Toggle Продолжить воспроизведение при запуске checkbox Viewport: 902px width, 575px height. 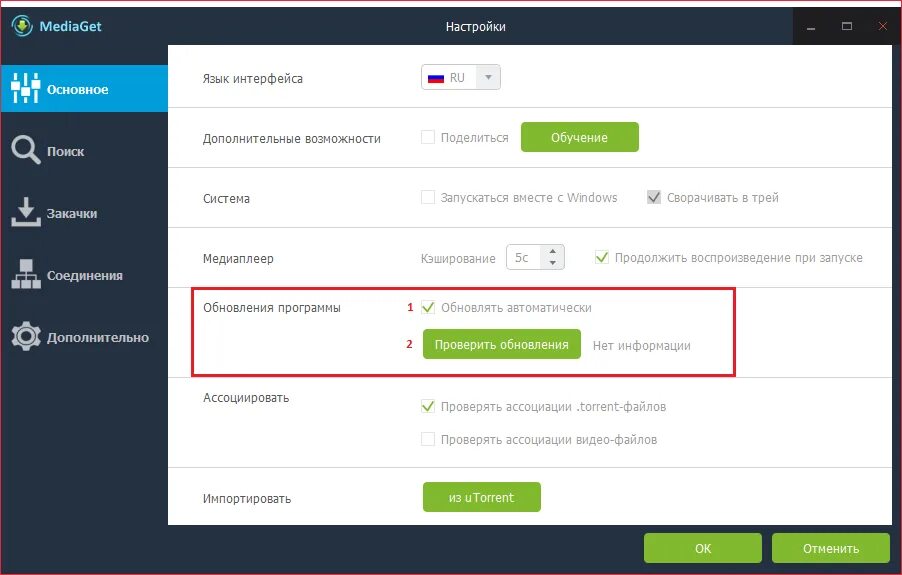coord(602,257)
